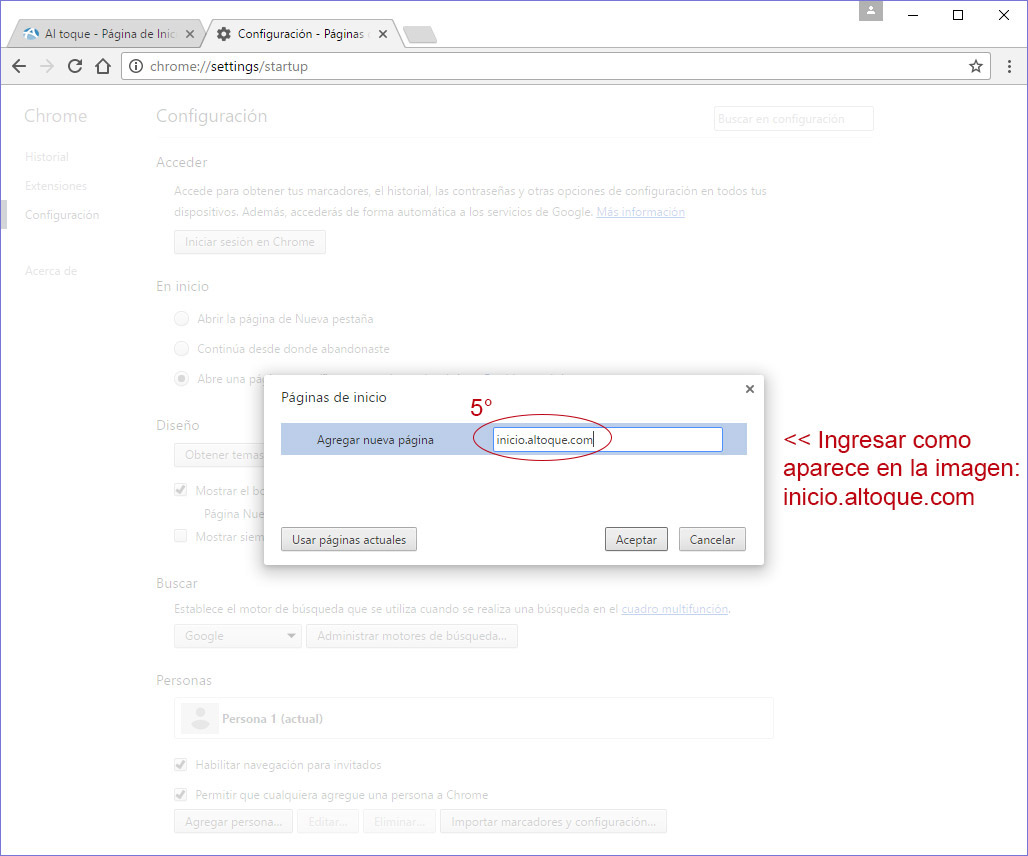Screen dimensions: 1028x856
Task: Switch to the Configuración tab
Action: tap(299, 34)
